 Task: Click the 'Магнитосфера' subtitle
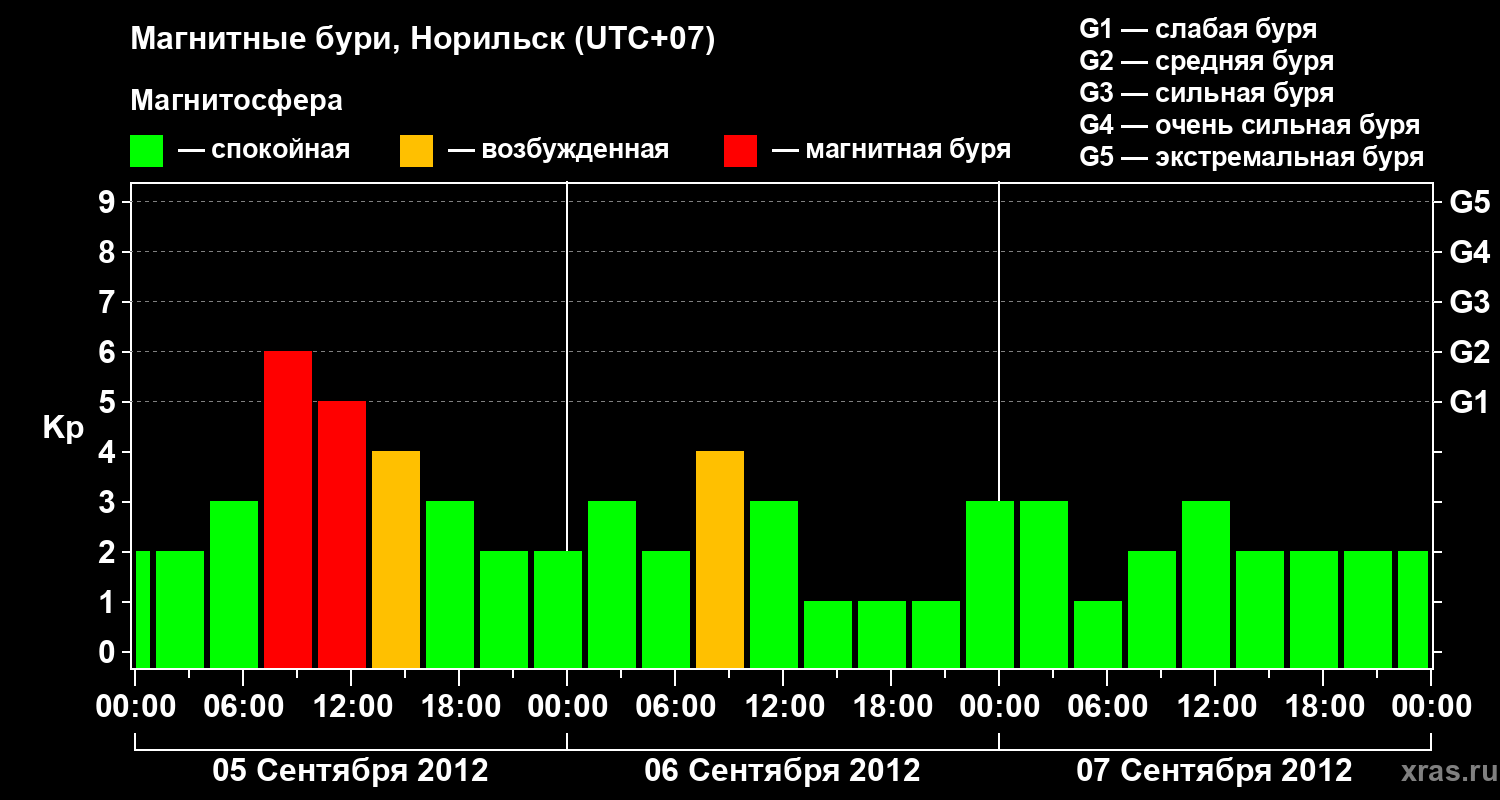coord(236,101)
